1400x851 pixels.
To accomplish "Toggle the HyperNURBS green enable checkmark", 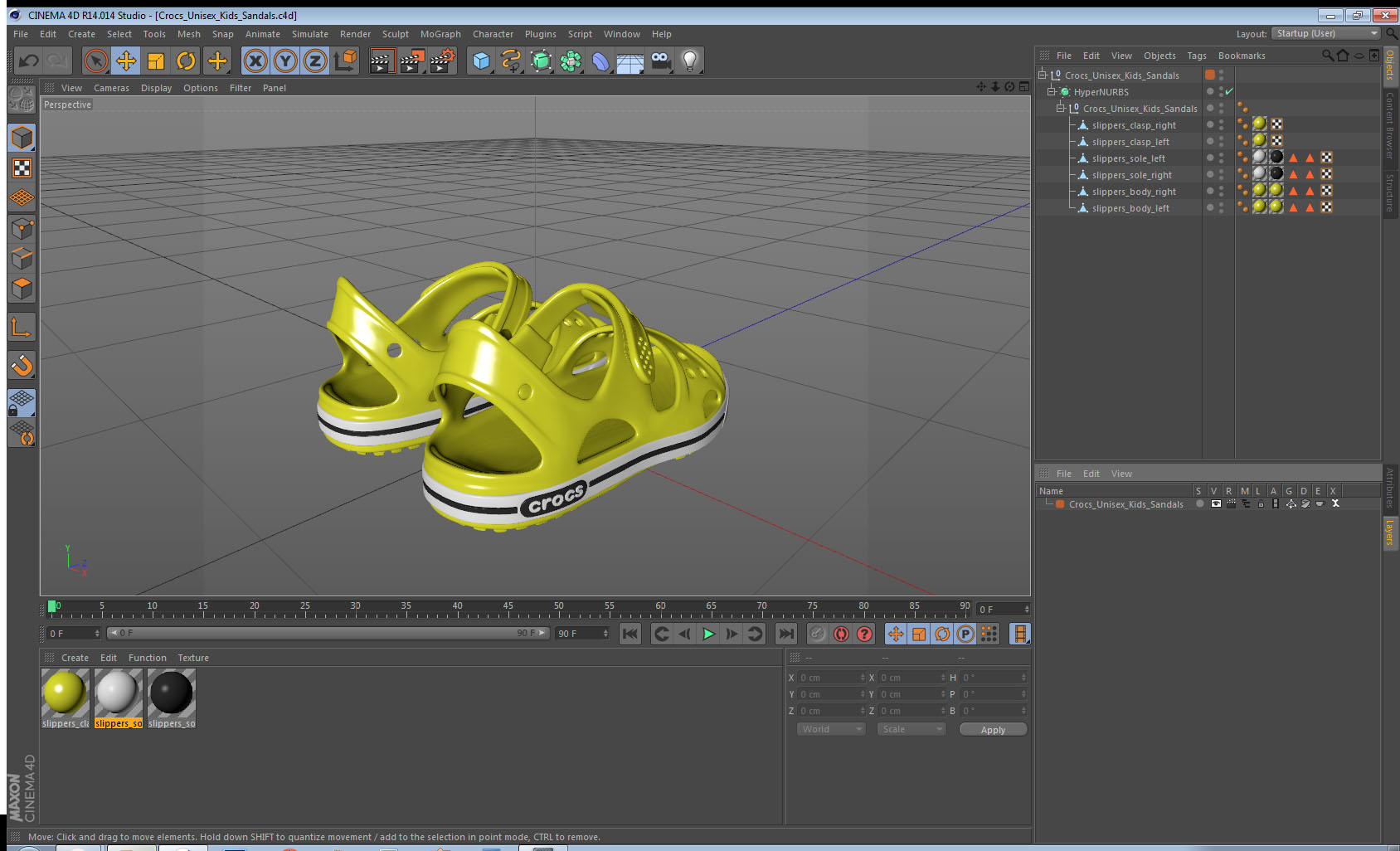I will pyautogui.click(x=1229, y=91).
